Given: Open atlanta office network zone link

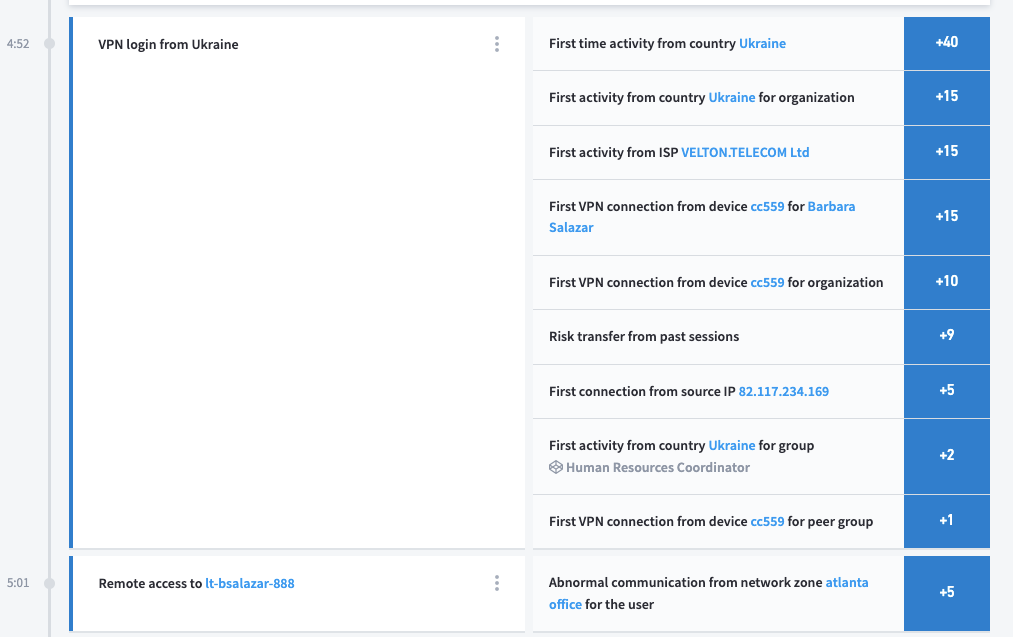Looking at the screenshot, I should [x=846, y=582].
